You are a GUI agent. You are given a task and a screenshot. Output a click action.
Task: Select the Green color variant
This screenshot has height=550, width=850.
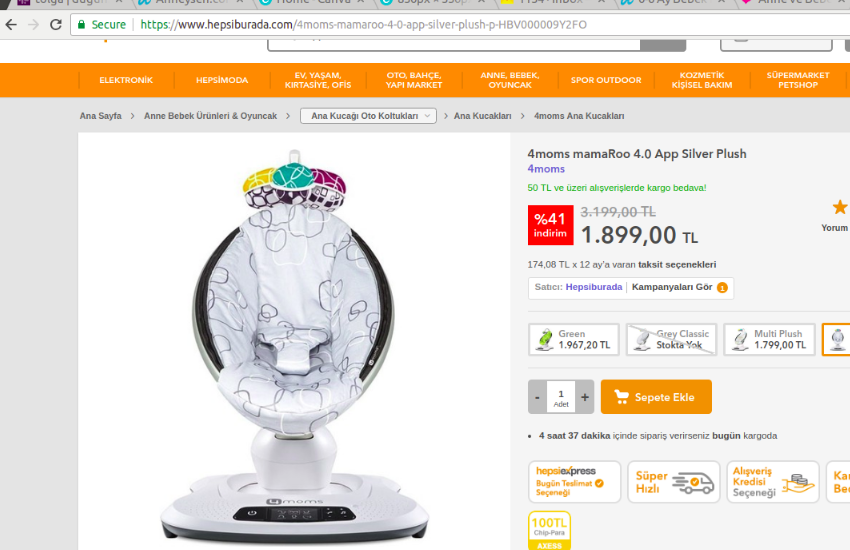coord(574,340)
